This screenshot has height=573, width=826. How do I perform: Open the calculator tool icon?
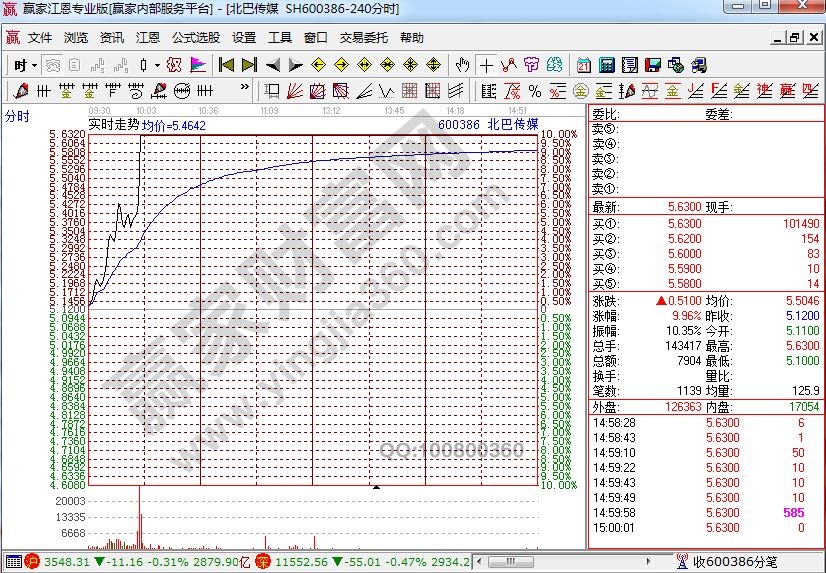tap(606, 65)
